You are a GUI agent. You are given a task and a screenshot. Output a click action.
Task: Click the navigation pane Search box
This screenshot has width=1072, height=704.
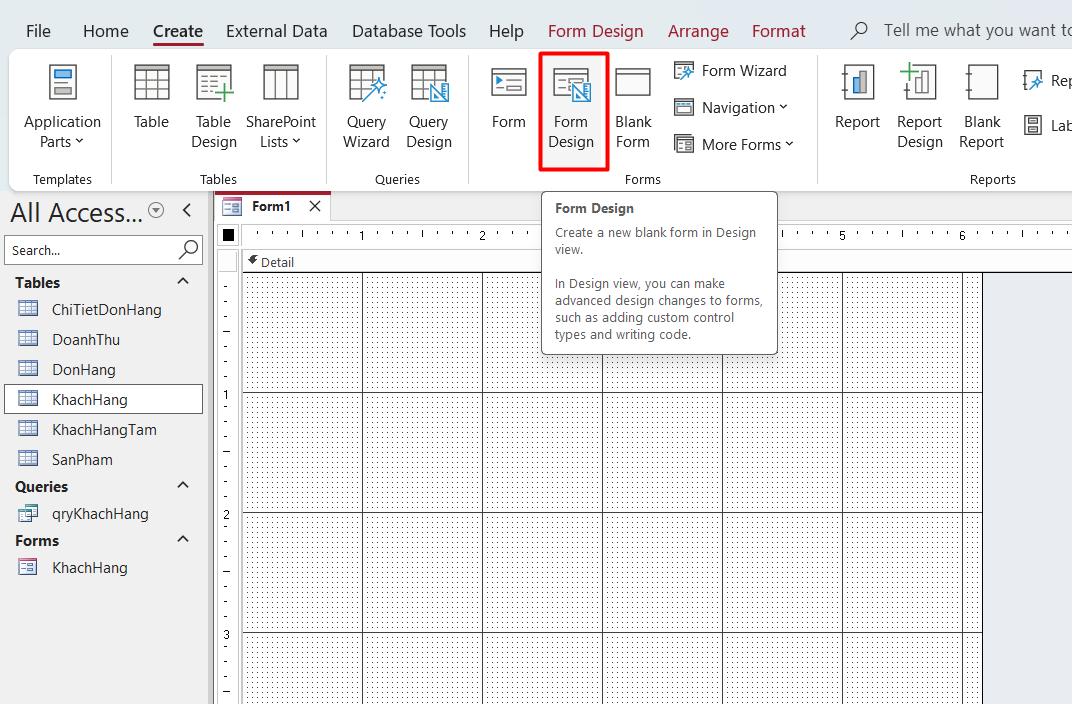90,250
